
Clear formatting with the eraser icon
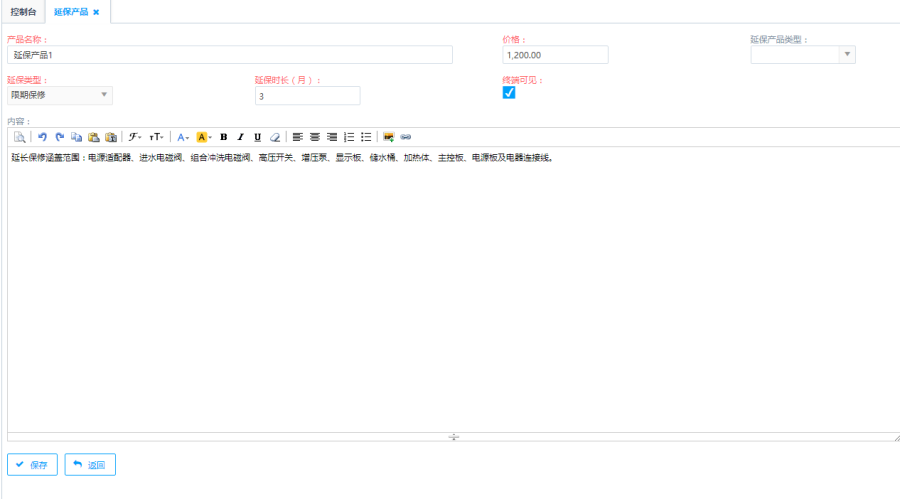(274, 137)
